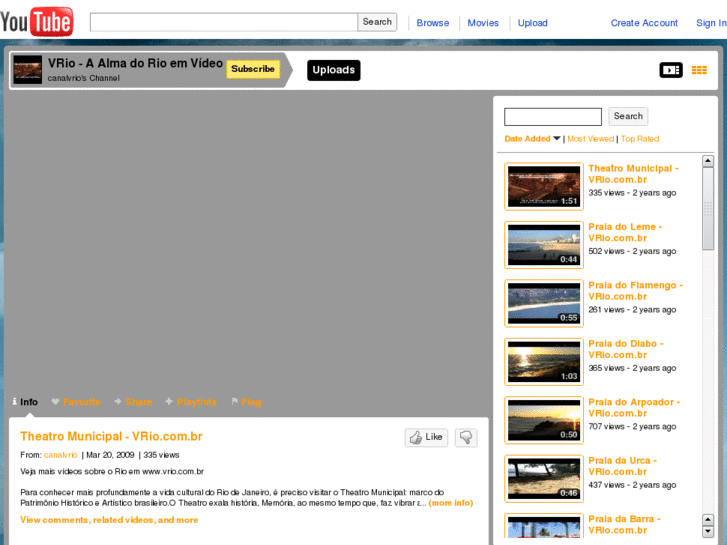Sort videos by Most Viewed
Image resolution: width=727 pixels, height=545 pixels.
click(x=590, y=139)
